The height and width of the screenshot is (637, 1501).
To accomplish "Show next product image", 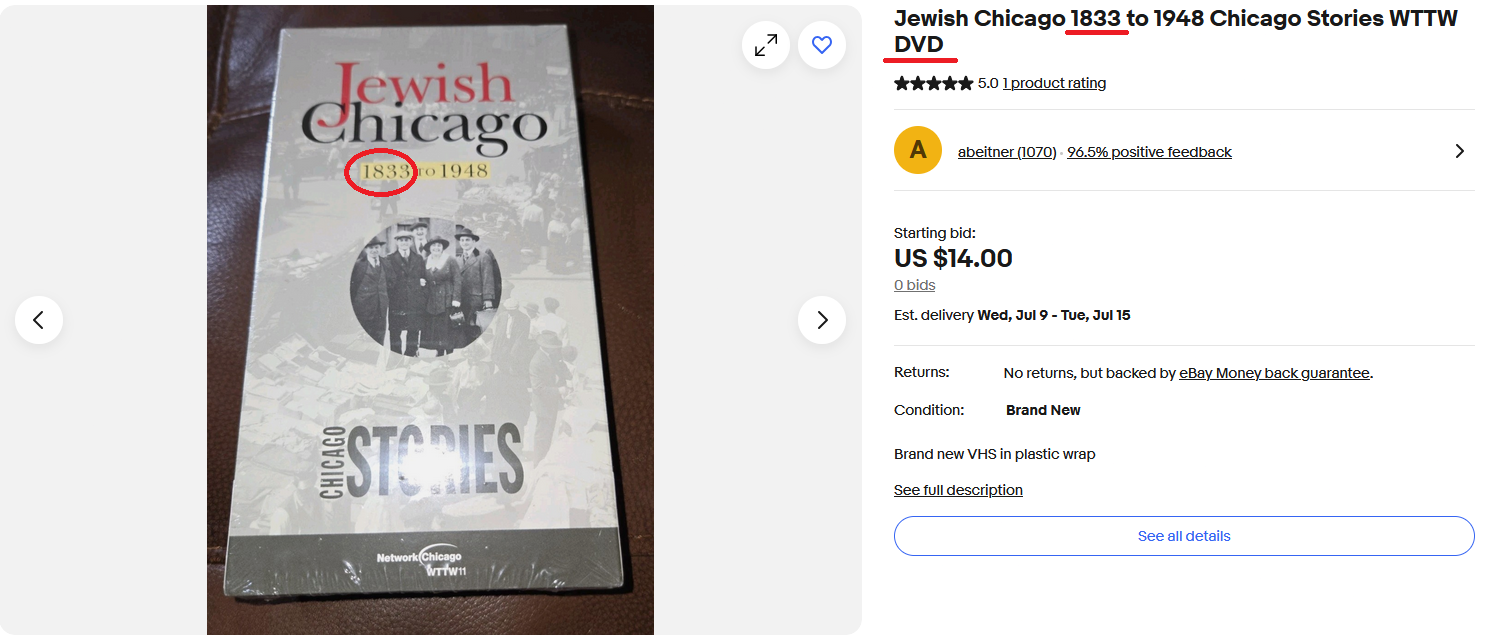I will pos(822,320).
